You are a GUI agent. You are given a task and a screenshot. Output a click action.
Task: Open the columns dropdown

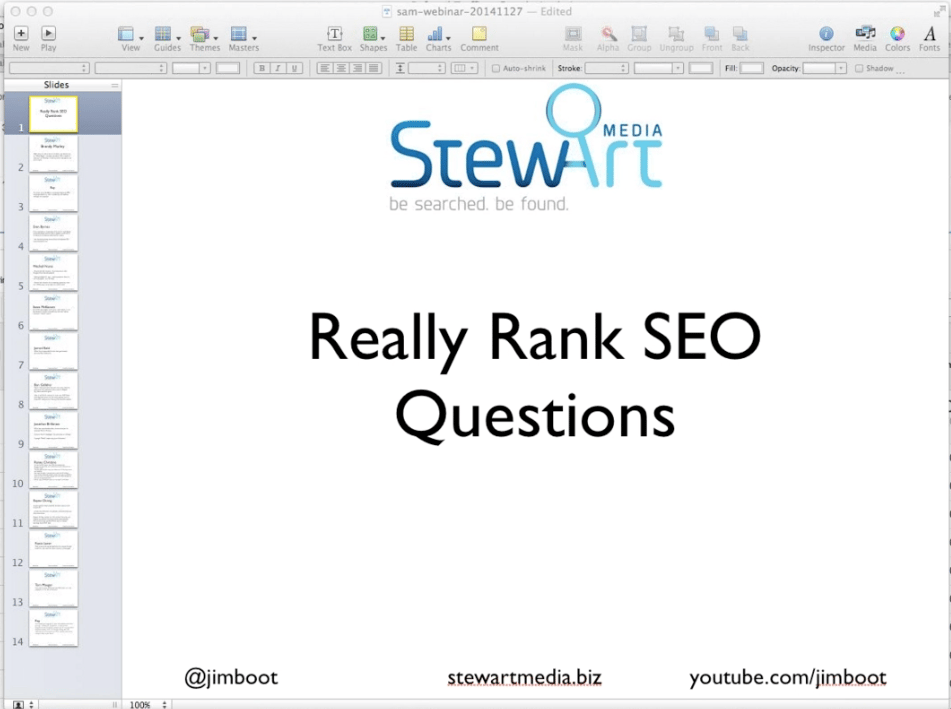pyautogui.click(x=465, y=68)
